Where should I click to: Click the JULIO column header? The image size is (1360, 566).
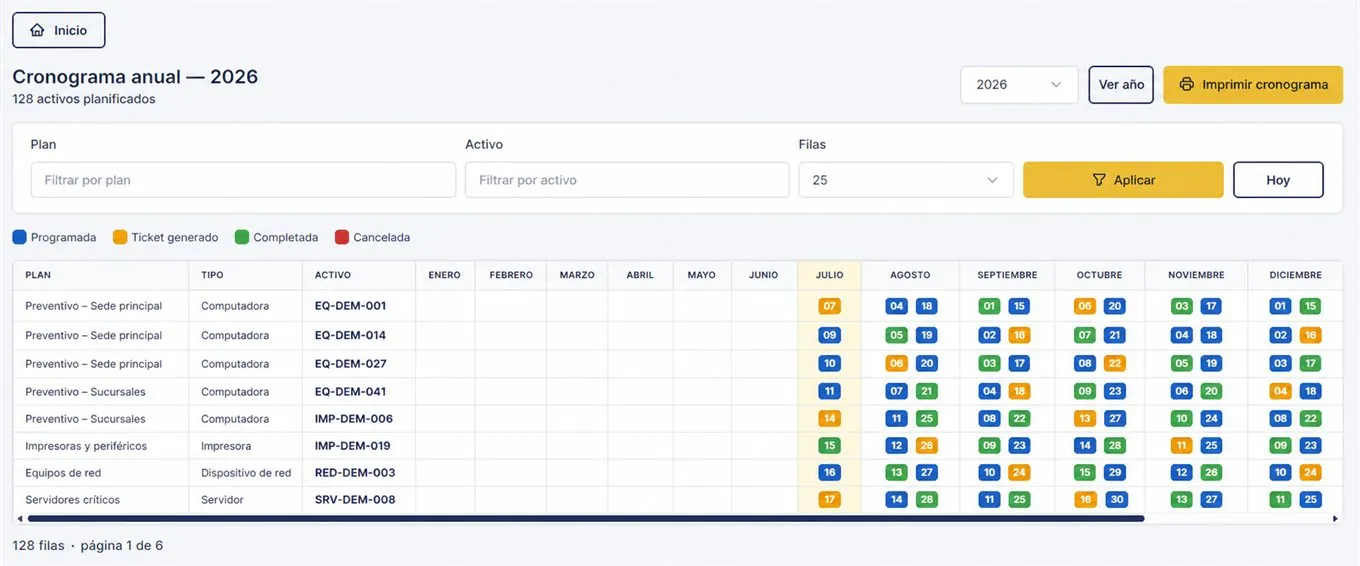[829, 275]
